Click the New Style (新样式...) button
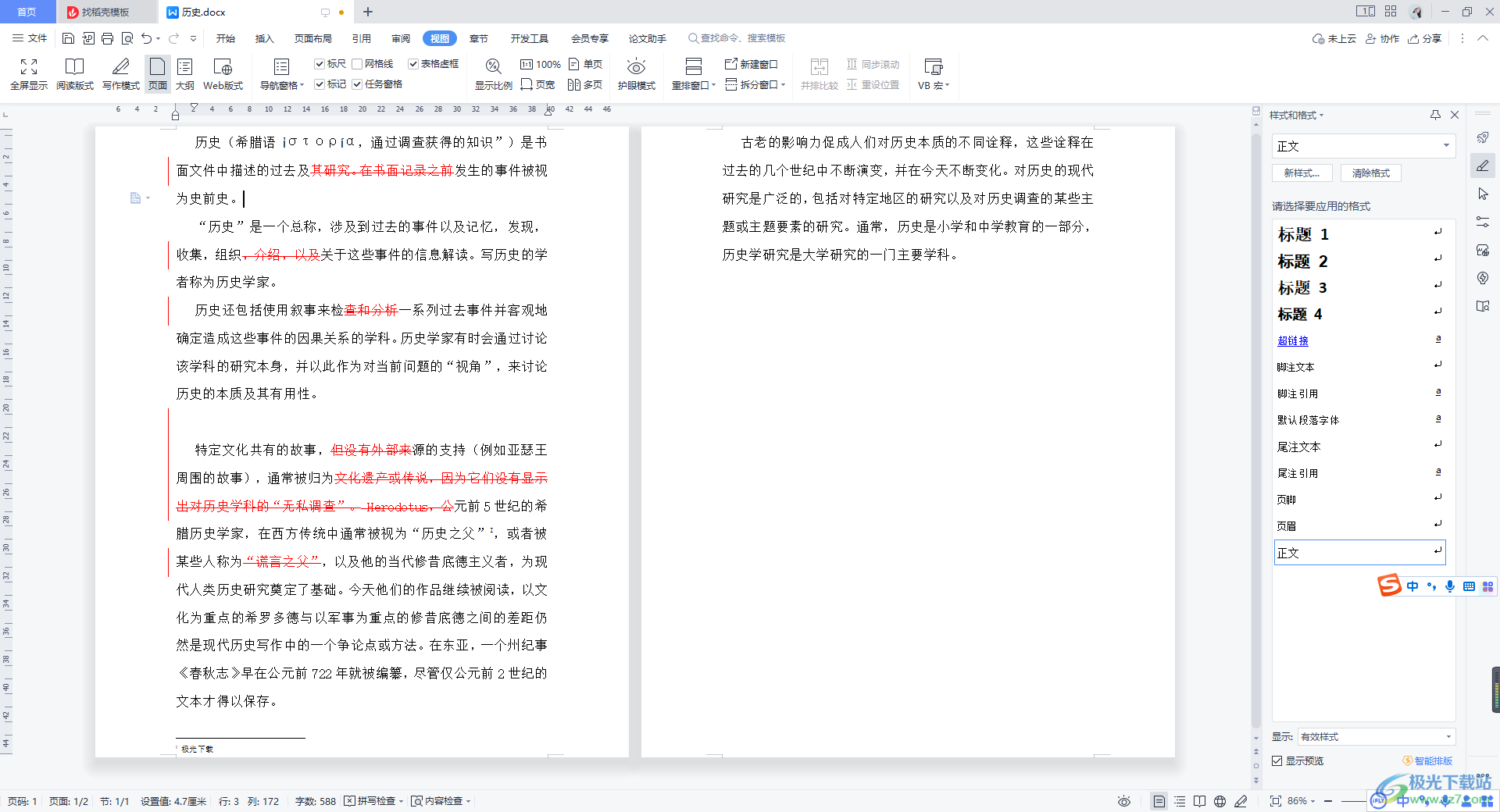 [x=1302, y=173]
